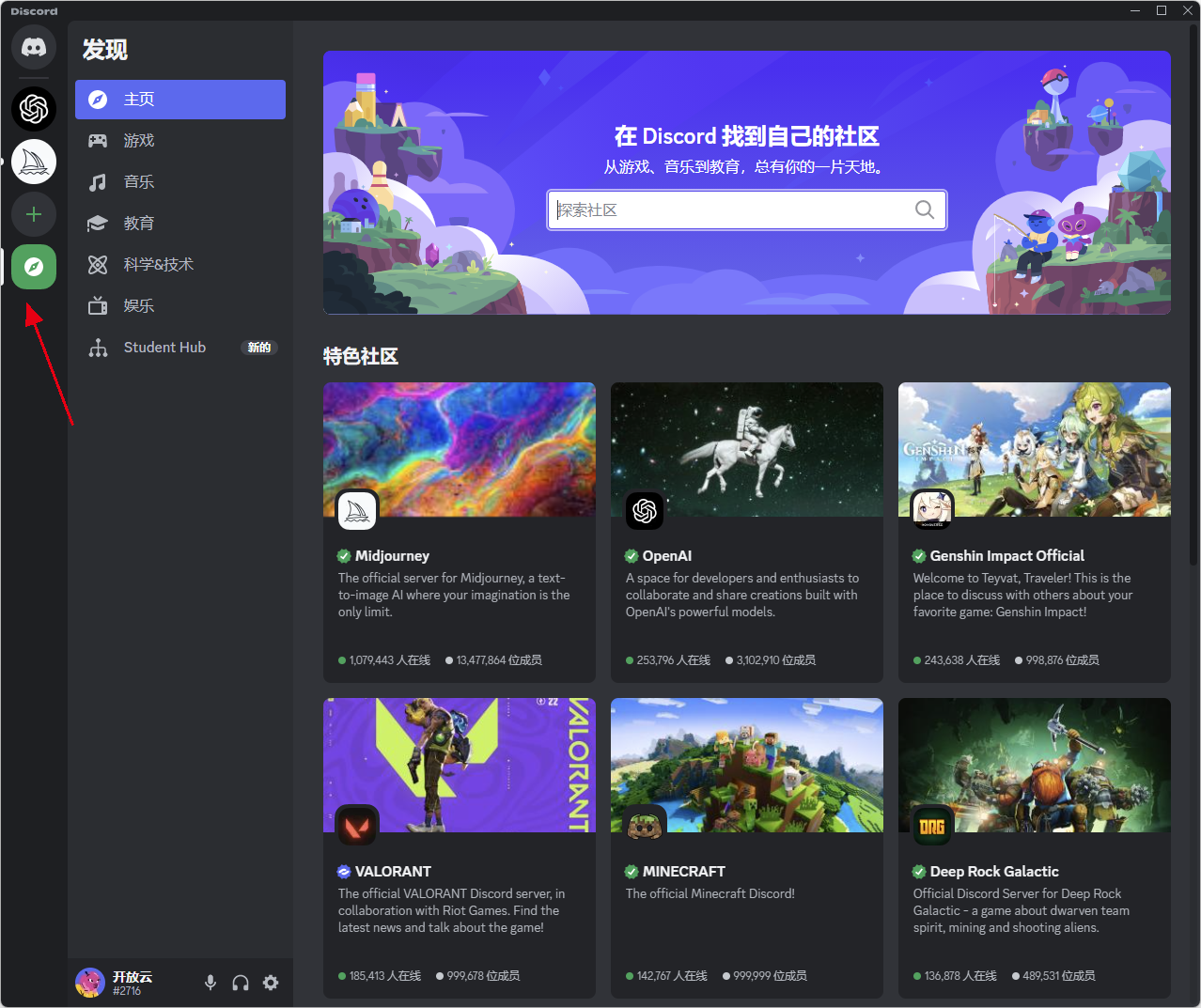The image size is (1201, 1008).
Task: Click the VALORANT server title
Action: point(393,872)
